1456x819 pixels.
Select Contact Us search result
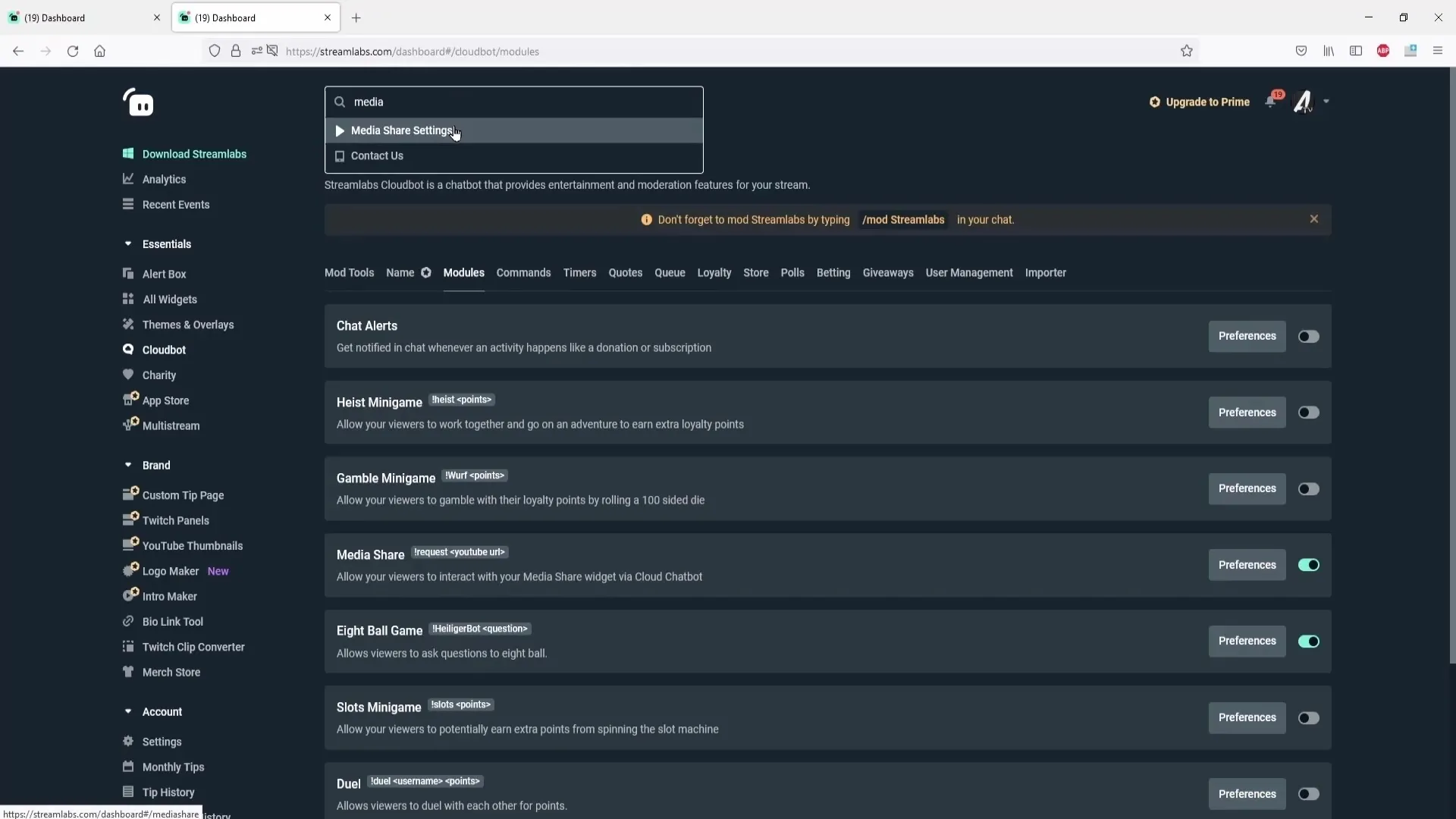pos(514,155)
